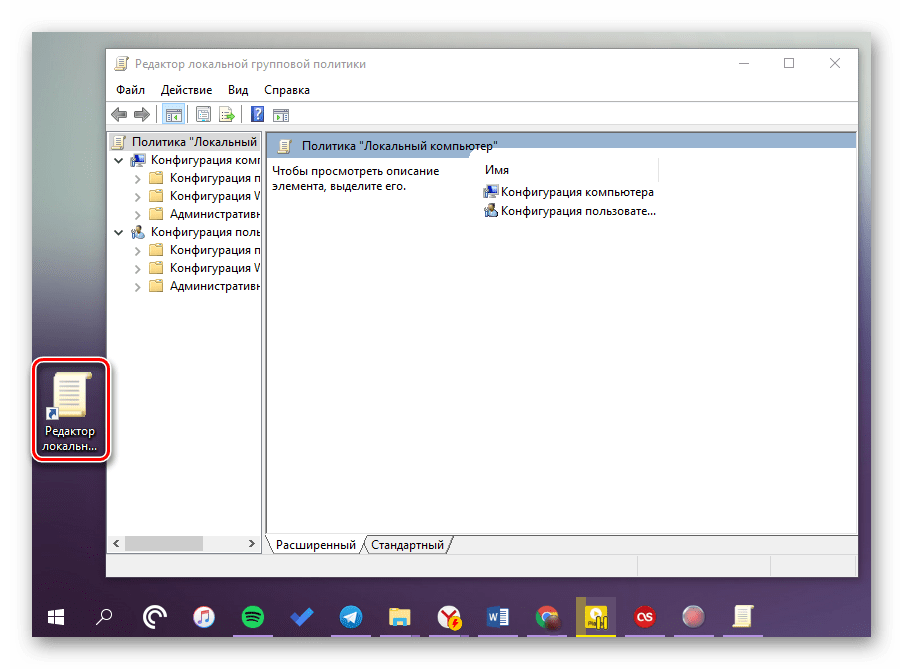Click the show/hide action pane icon
Image resolution: width=903 pixels, height=669 pixels.
pos(281,114)
